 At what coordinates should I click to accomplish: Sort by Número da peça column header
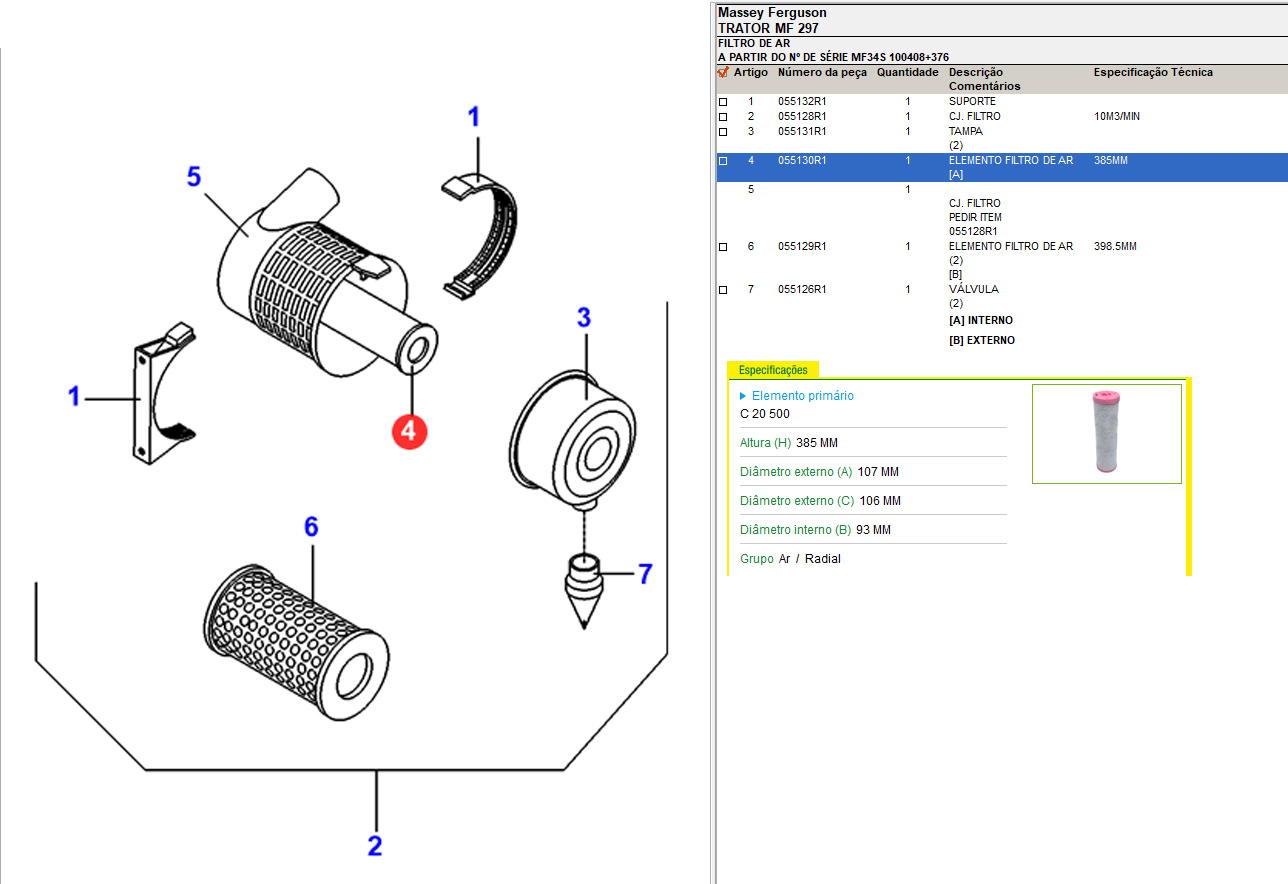[822, 73]
